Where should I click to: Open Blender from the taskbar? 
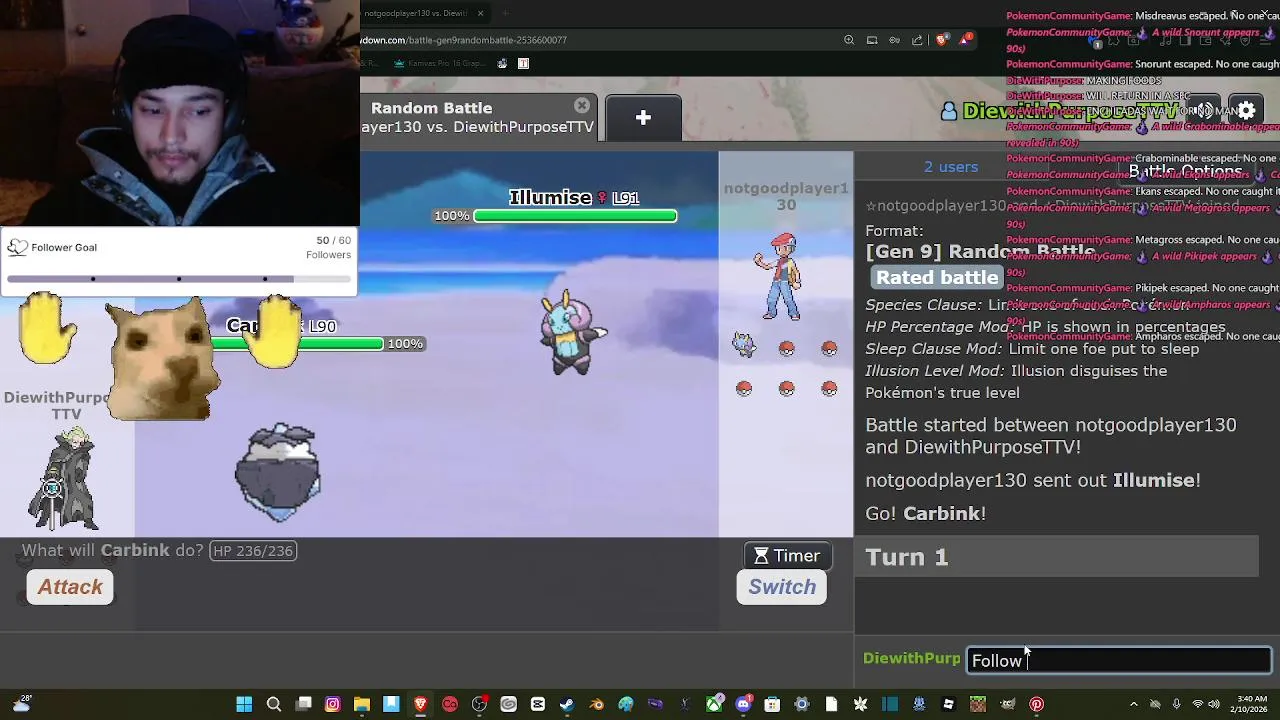(x=597, y=705)
